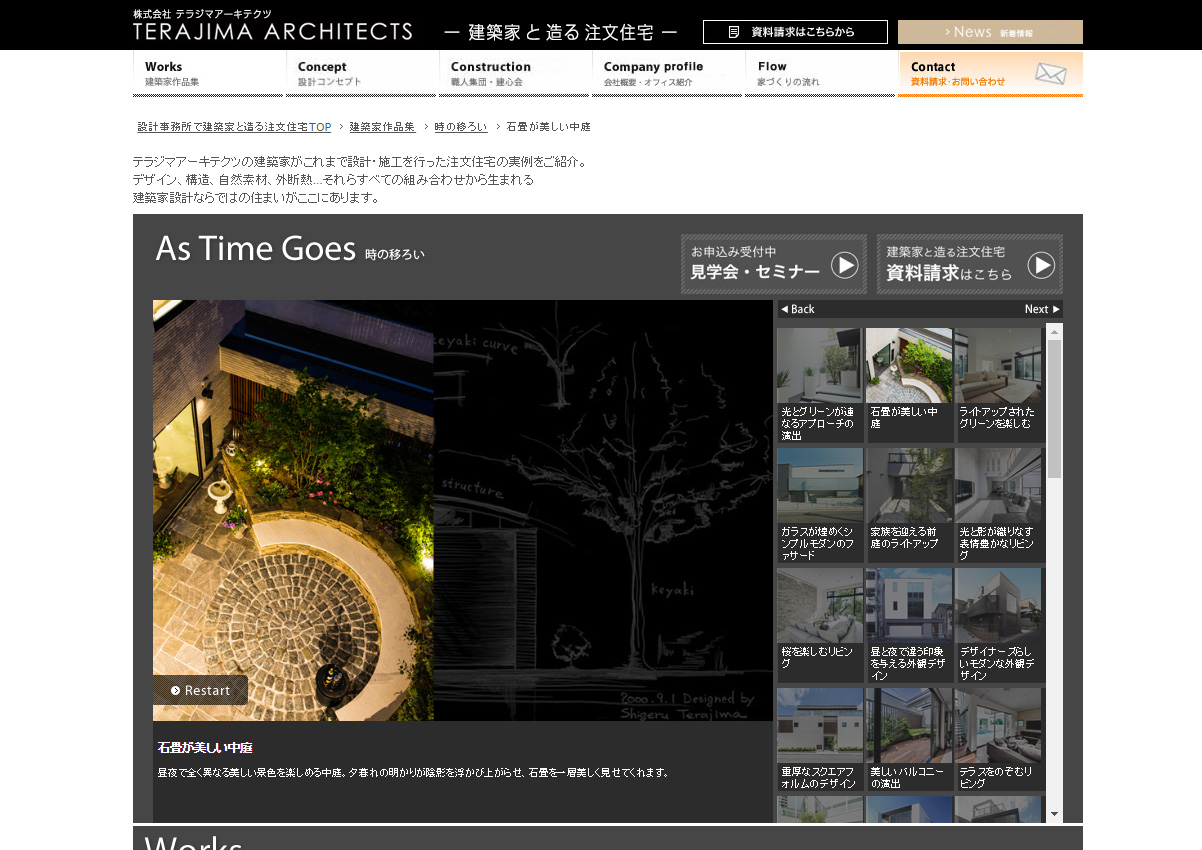1202x850 pixels.
Task: Click the 建築家と造る注文住宅 header tagline
Action: pyautogui.click(x=560, y=32)
